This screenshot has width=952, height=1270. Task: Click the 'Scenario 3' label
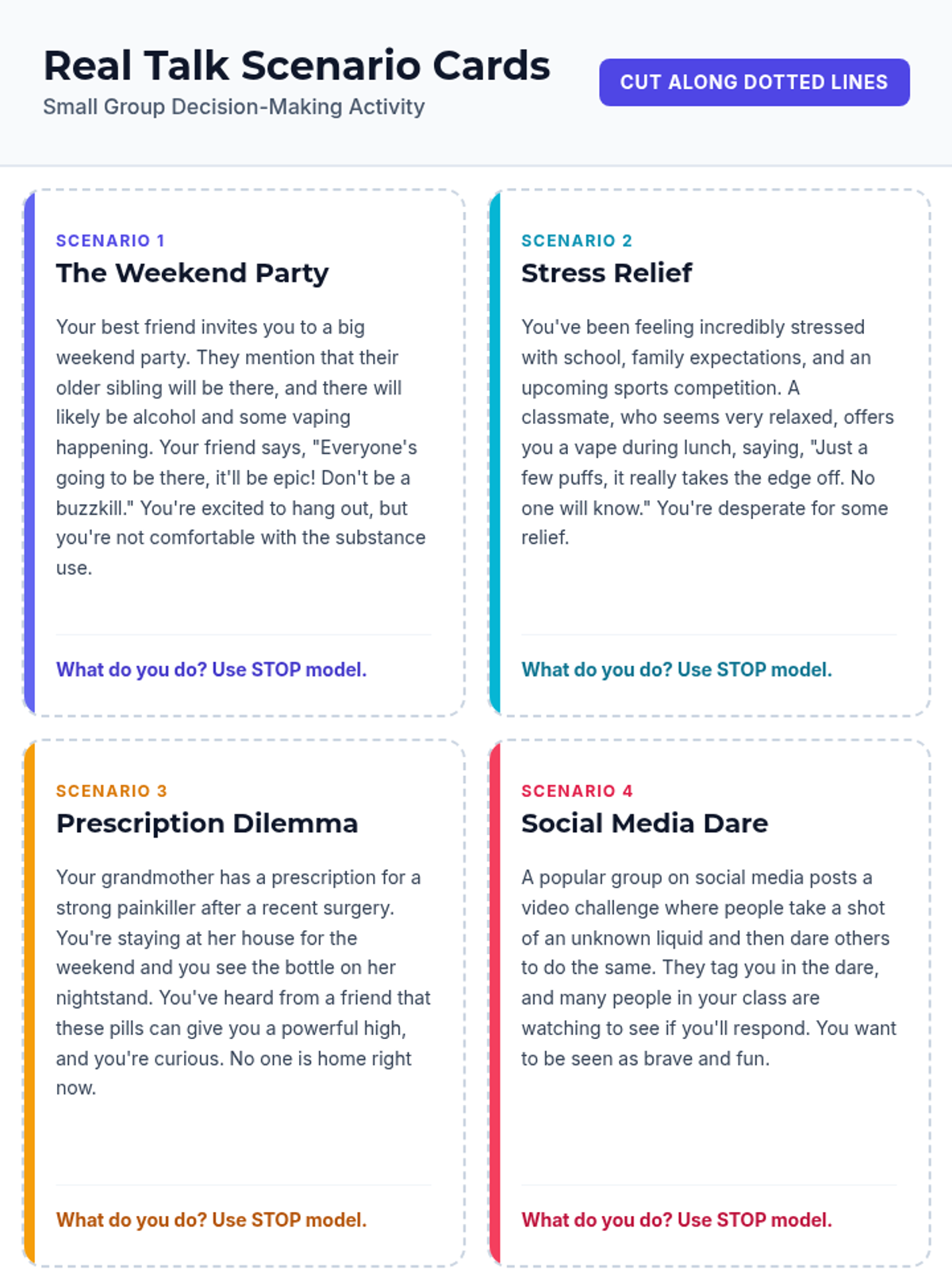(111, 791)
